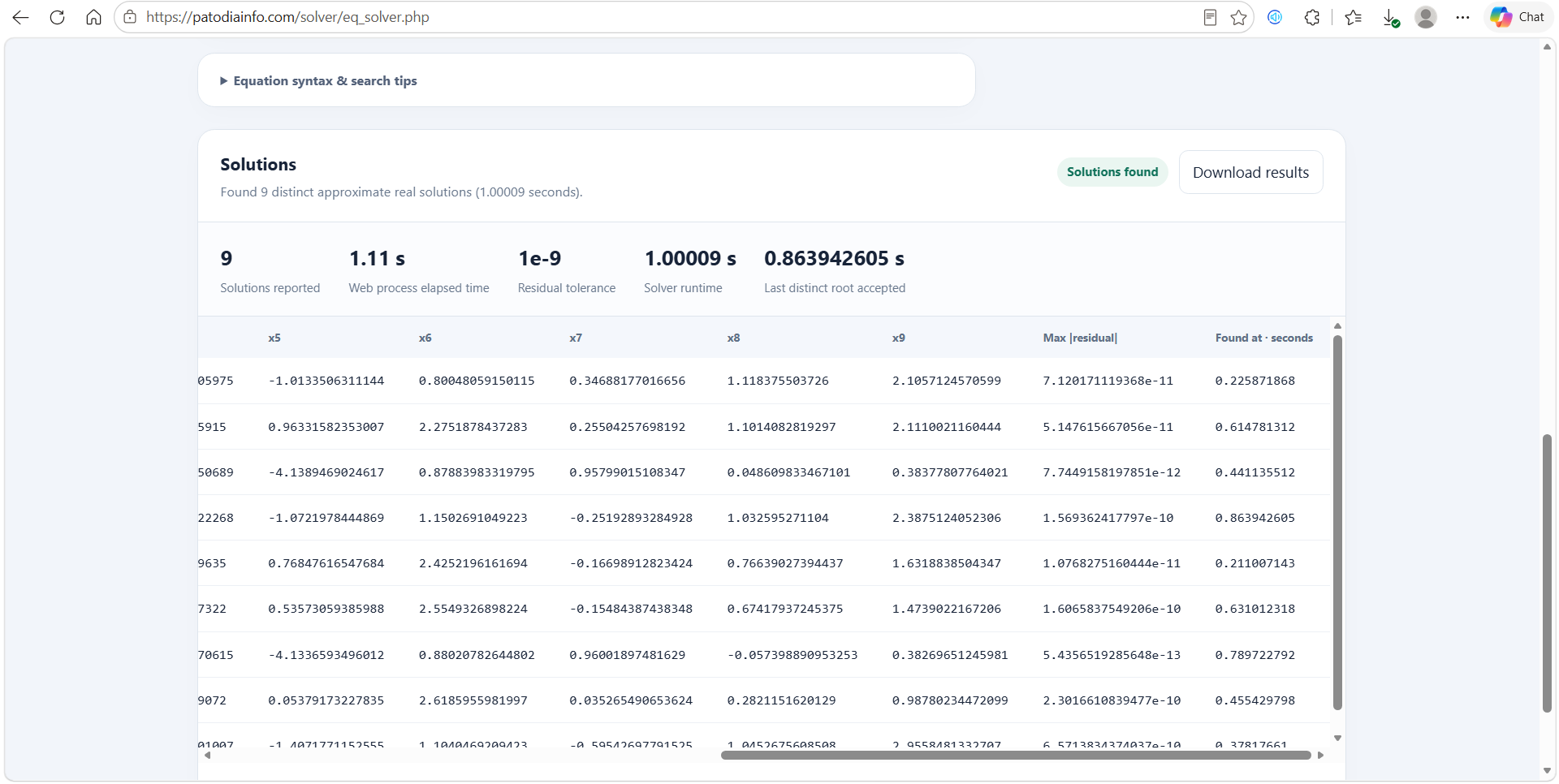
Task: Reload the solver page
Action: click(57, 17)
